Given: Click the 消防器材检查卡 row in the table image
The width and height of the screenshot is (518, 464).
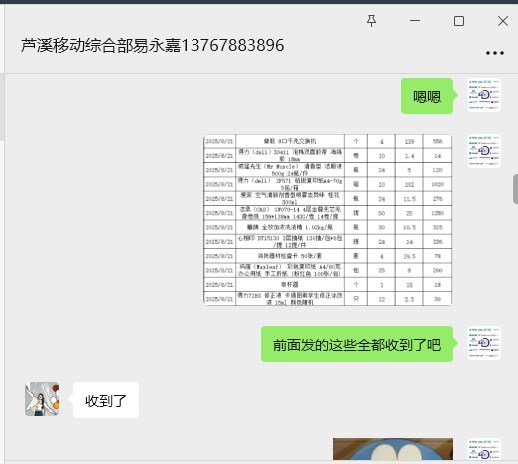Looking at the screenshot, I should [x=327, y=256].
